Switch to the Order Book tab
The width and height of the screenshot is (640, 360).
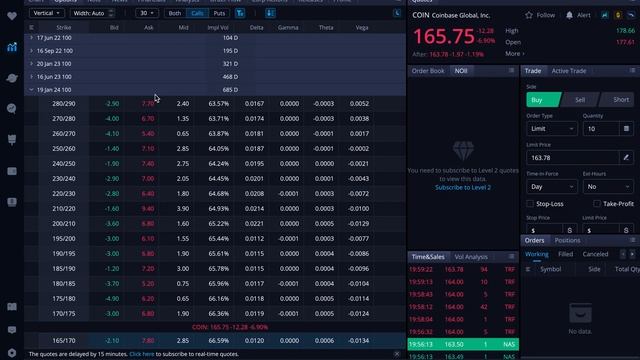(x=428, y=71)
